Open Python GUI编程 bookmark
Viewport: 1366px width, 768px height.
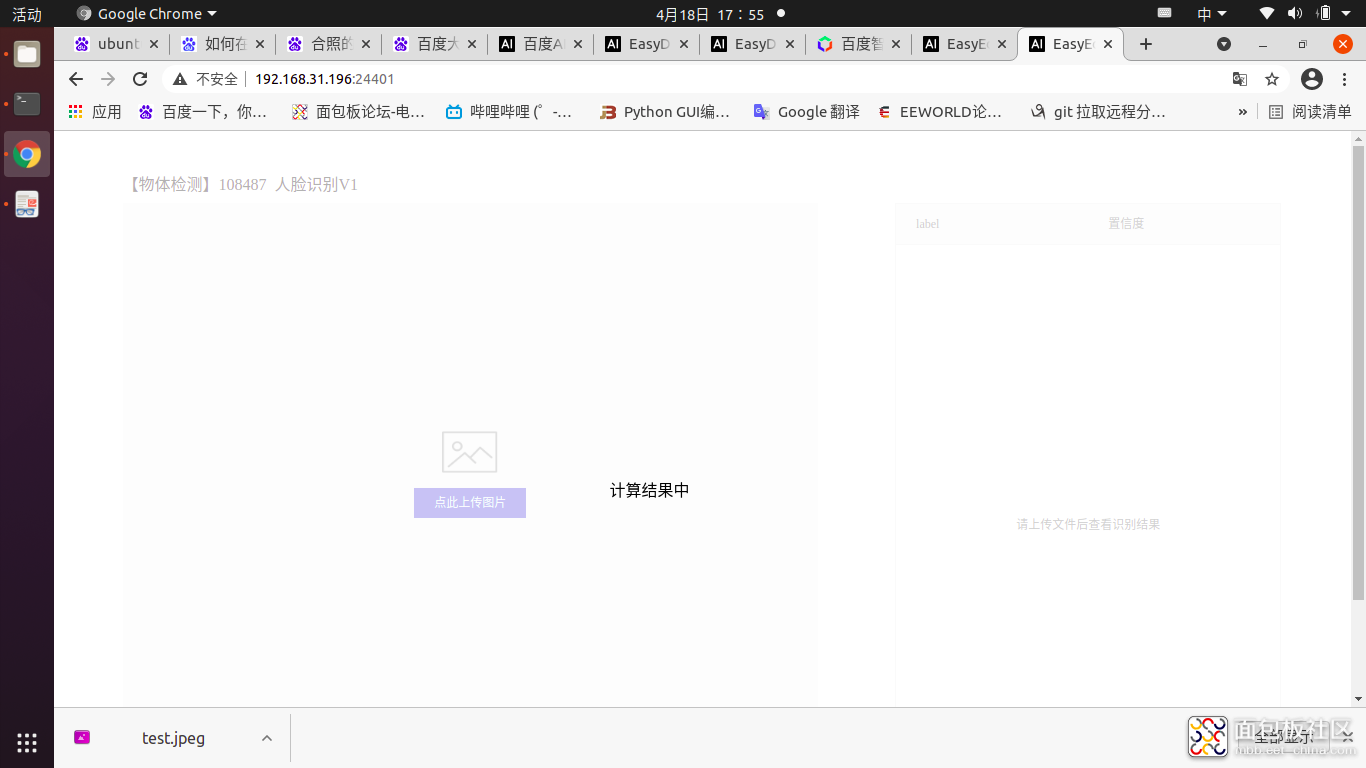[665, 112]
